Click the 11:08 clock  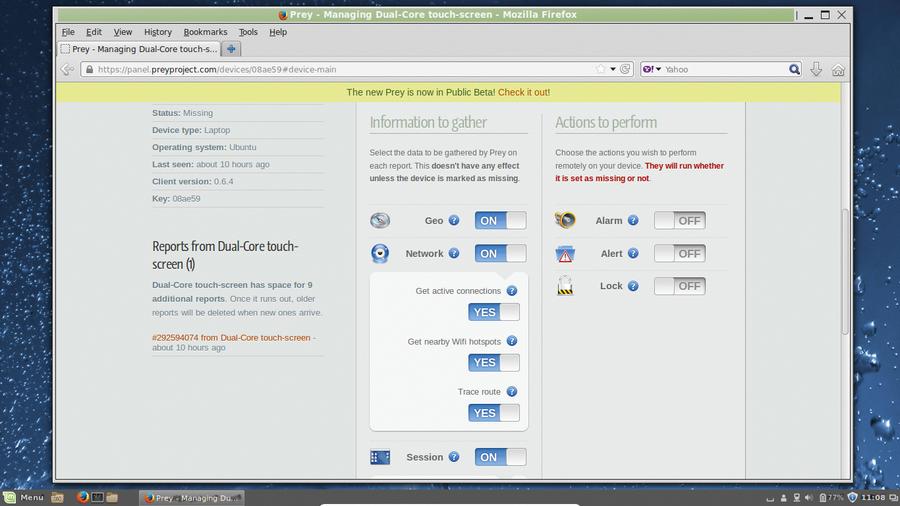[873, 497]
